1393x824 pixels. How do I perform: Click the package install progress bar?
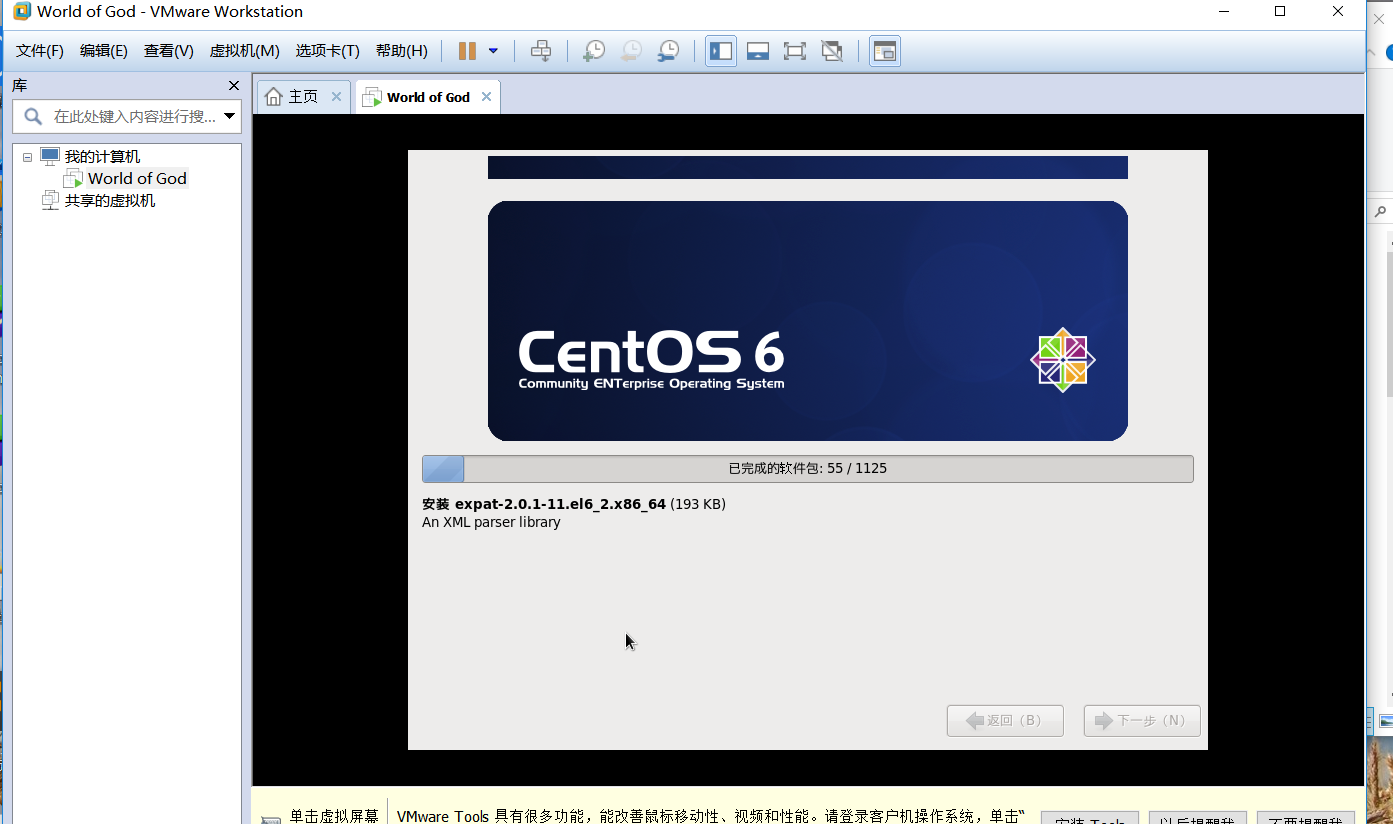click(x=808, y=469)
